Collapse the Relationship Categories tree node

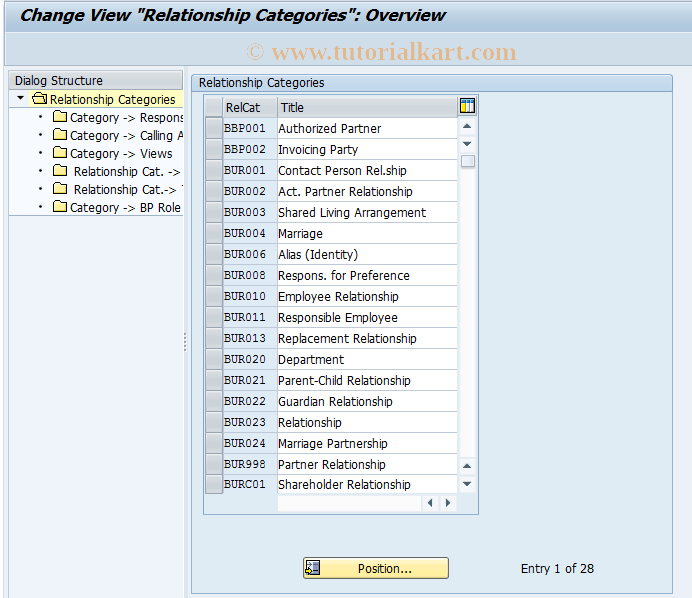pos(20,98)
